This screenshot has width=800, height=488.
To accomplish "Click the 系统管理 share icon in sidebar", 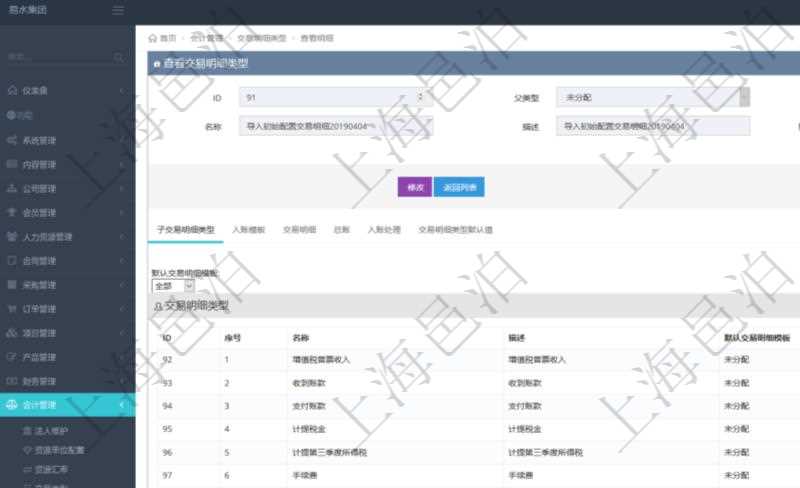I will tap(12, 140).
